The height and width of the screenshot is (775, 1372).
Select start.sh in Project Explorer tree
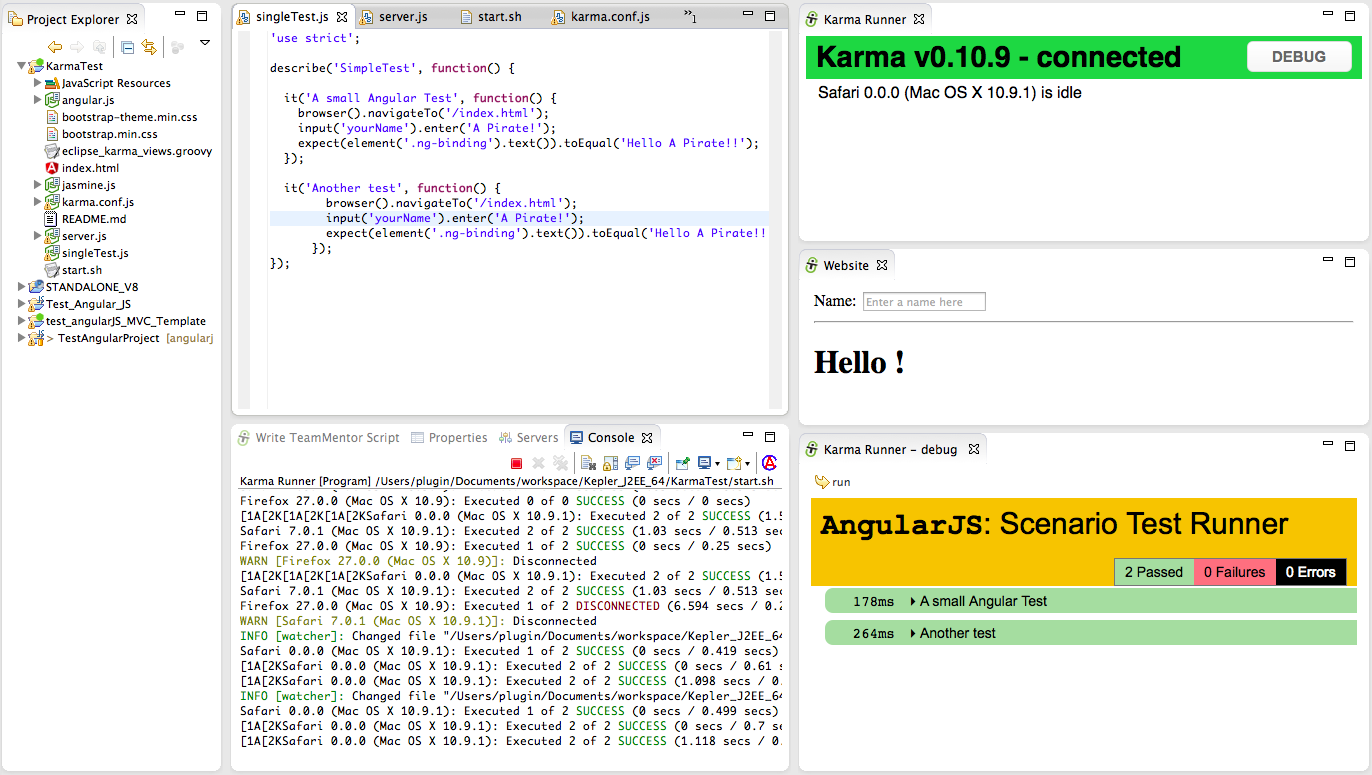pos(81,270)
